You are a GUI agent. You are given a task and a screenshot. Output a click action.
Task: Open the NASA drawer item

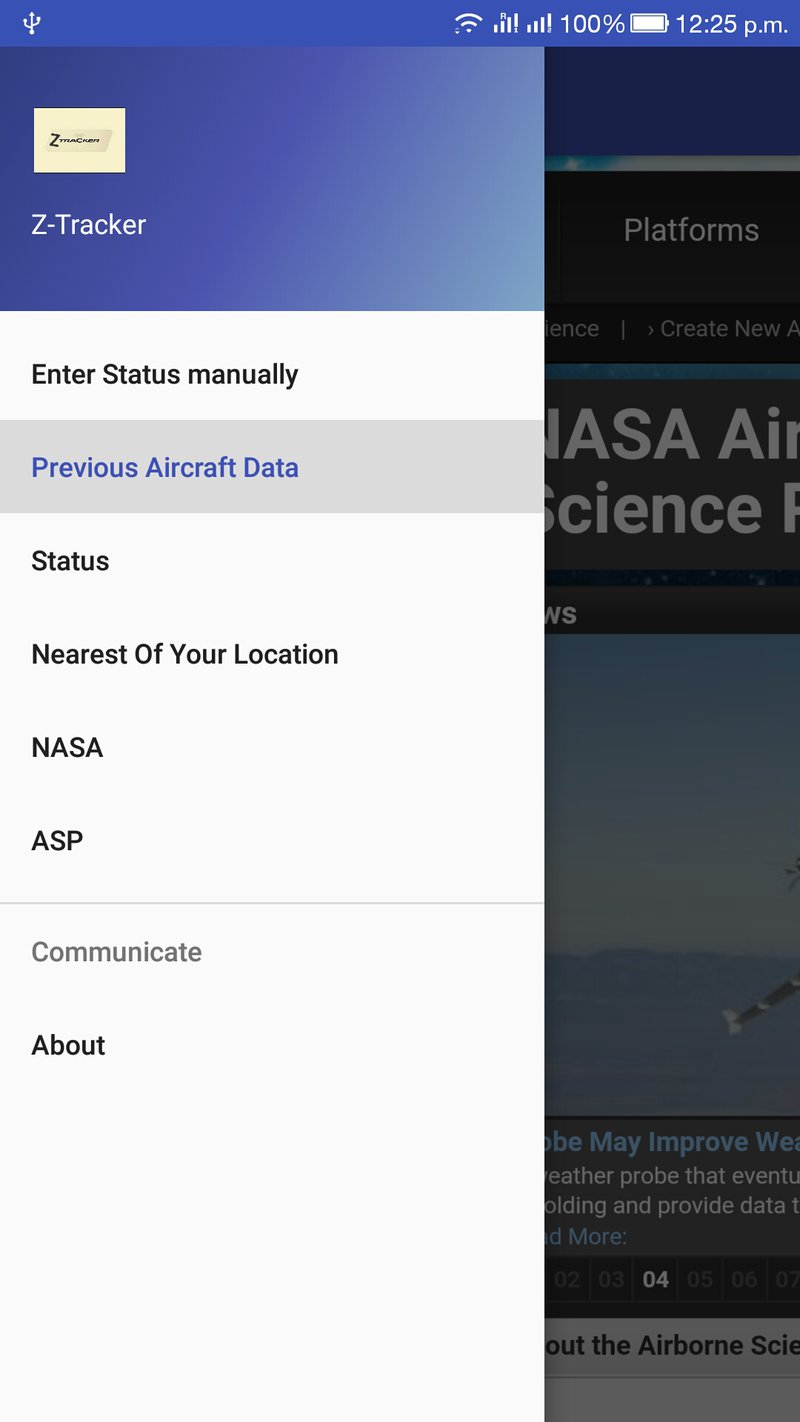pos(67,747)
